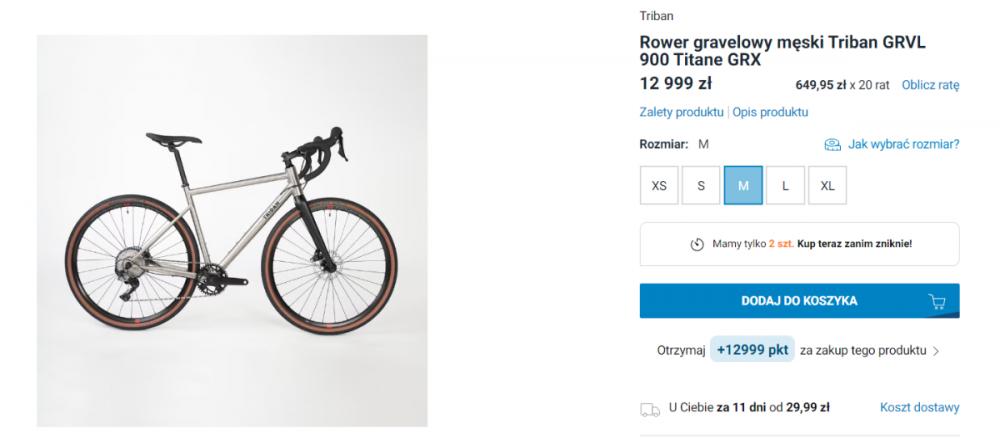The width and height of the screenshot is (1000, 438).
Task: Add bike to cart with DODAJ DO KOSZYKA
Action: [799, 301]
